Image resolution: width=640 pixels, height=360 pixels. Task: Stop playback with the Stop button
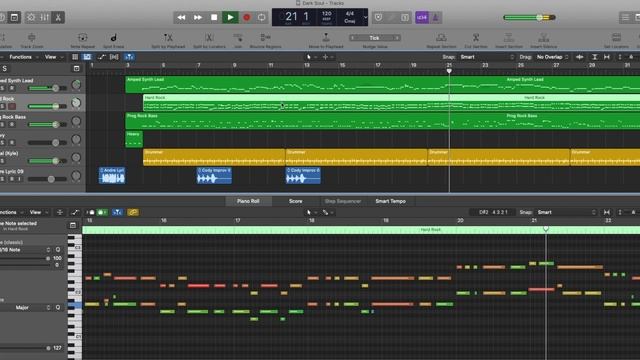[214, 18]
